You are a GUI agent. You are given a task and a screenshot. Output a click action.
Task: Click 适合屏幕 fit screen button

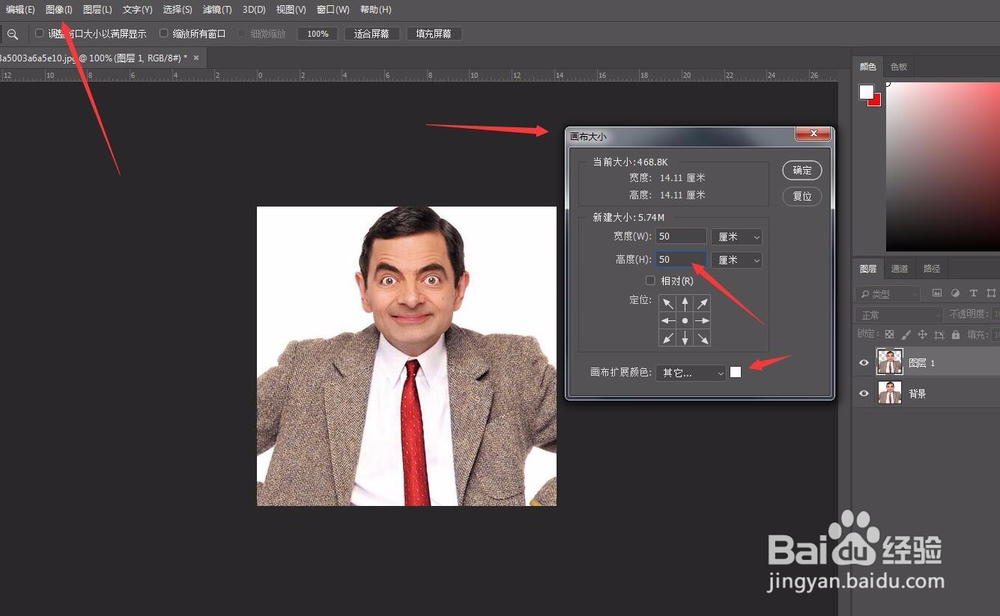tap(371, 34)
